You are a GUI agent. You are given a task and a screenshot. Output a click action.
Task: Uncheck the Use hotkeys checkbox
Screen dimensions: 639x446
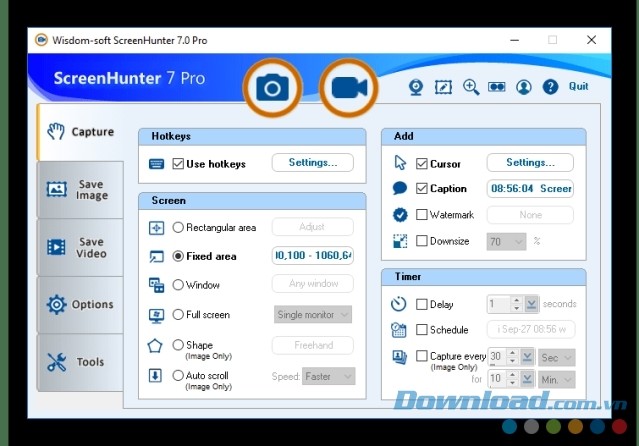click(x=178, y=164)
